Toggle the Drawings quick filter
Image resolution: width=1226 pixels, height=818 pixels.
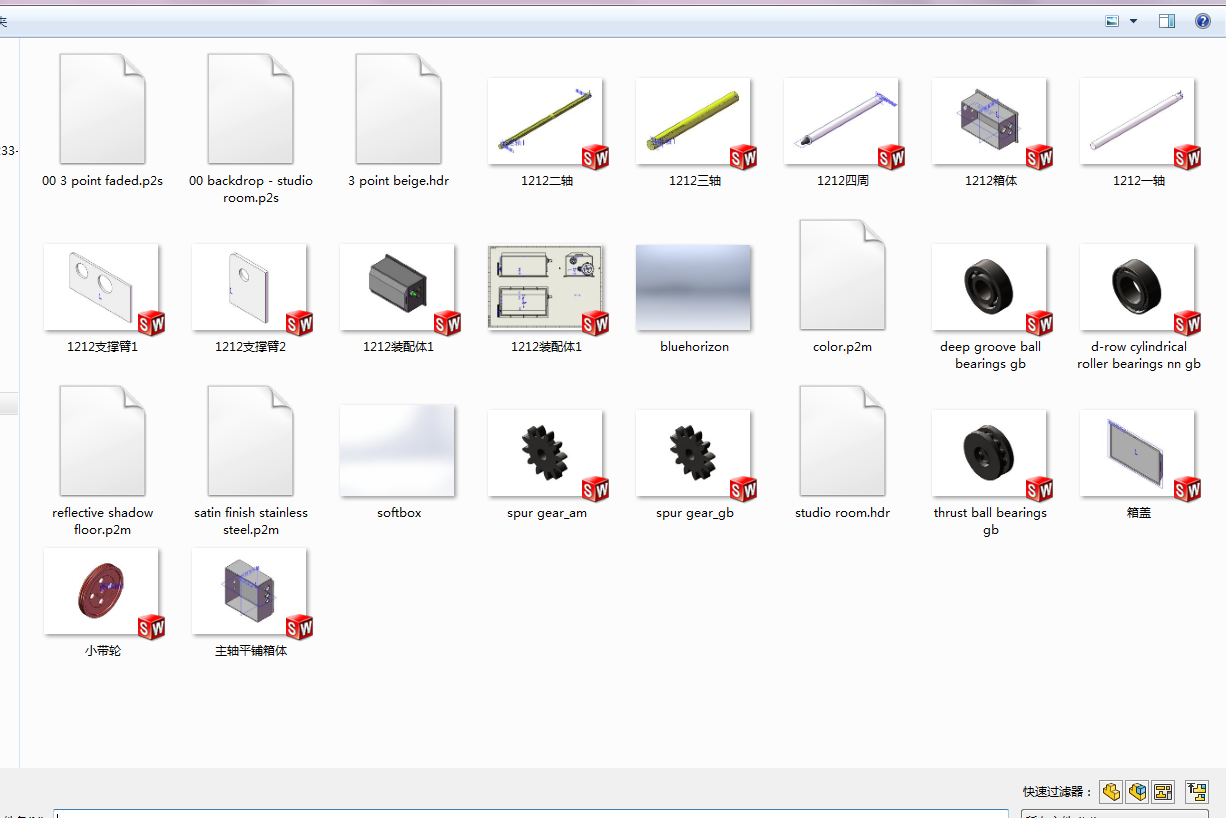click(1162, 792)
